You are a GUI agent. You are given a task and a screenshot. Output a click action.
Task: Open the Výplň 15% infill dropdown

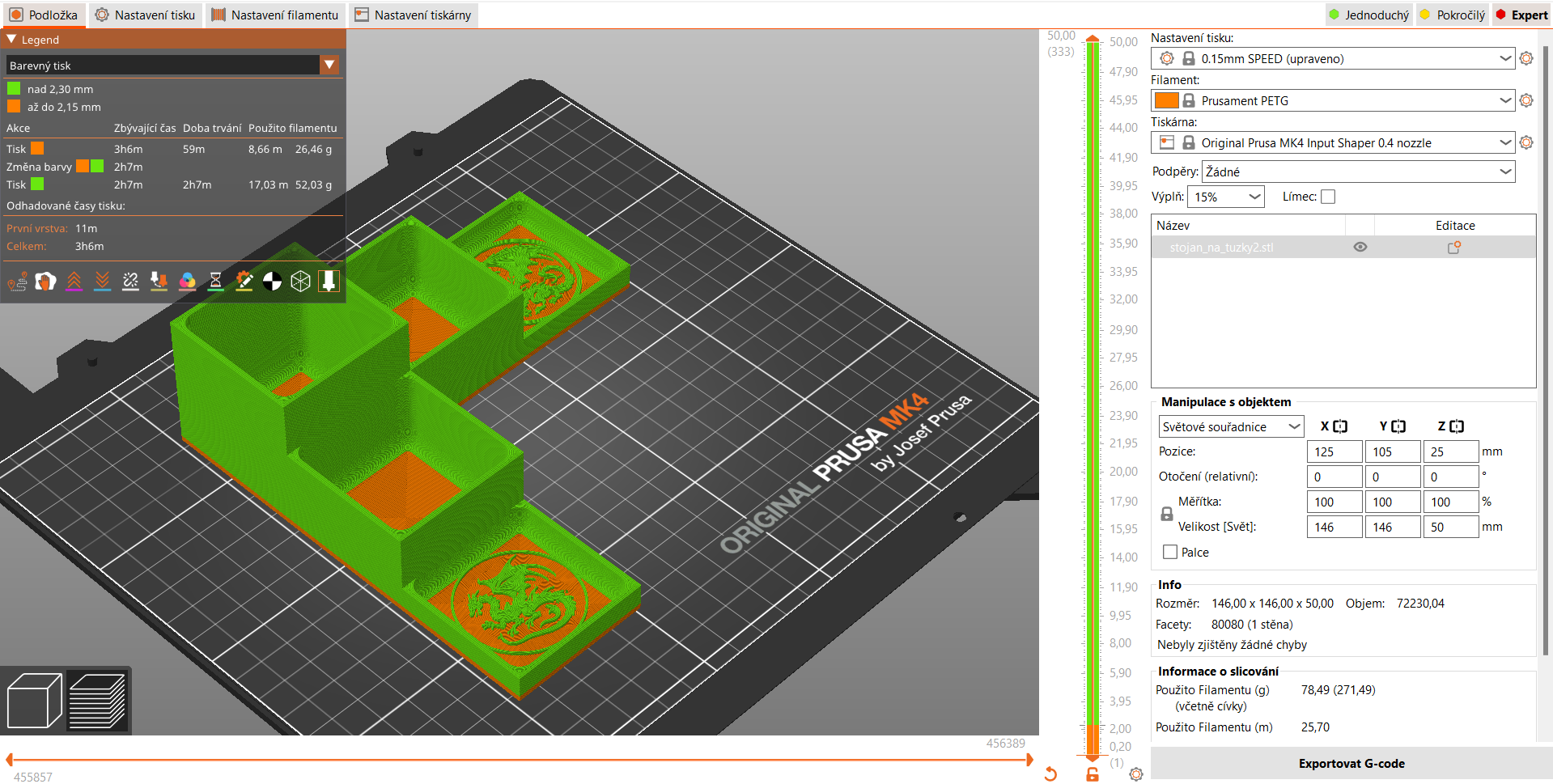pos(1225,197)
